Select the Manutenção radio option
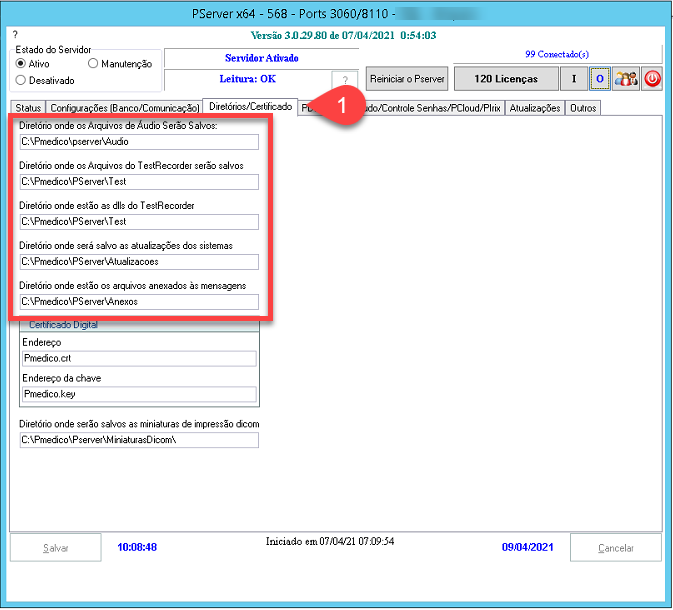The width and height of the screenshot is (673, 610). coord(94,64)
